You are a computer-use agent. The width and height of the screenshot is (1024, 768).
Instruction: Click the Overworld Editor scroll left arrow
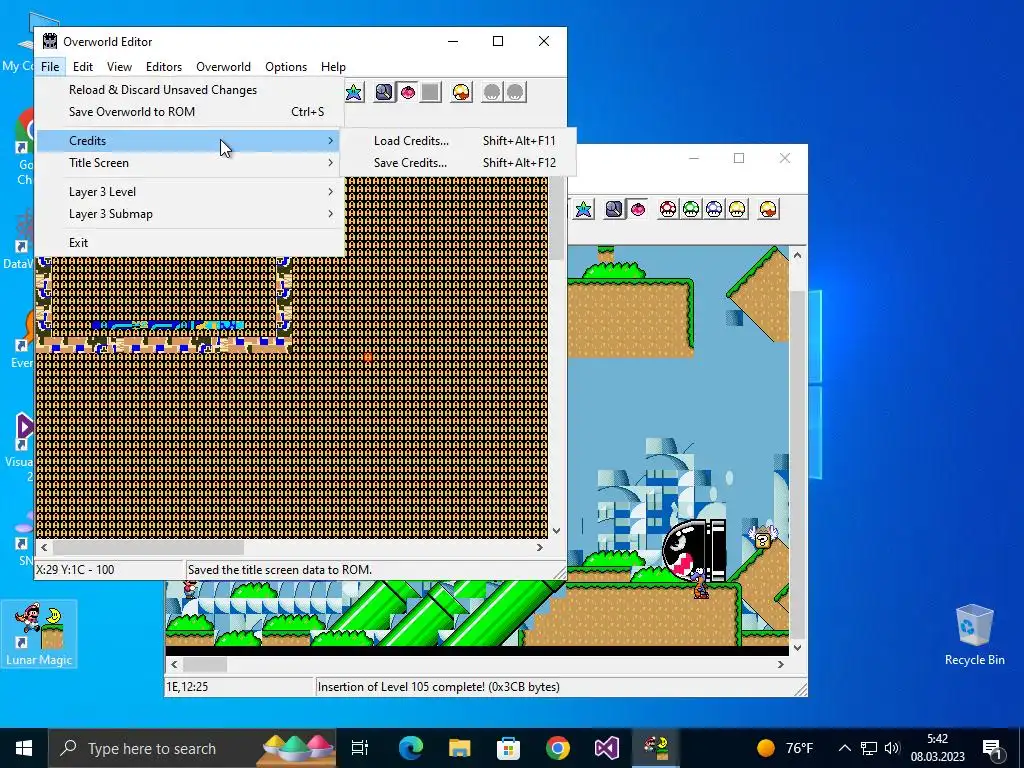pyautogui.click(x=44, y=547)
